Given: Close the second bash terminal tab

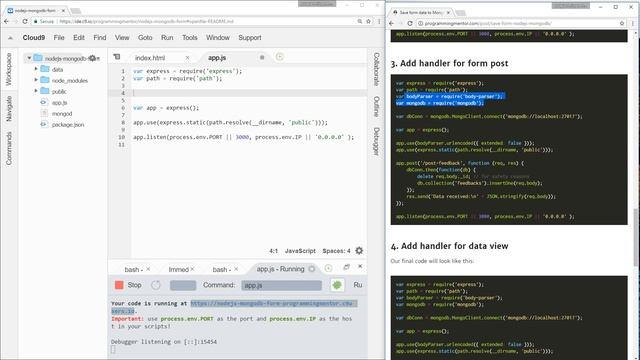Looking at the screenshot, I should 236,269.
